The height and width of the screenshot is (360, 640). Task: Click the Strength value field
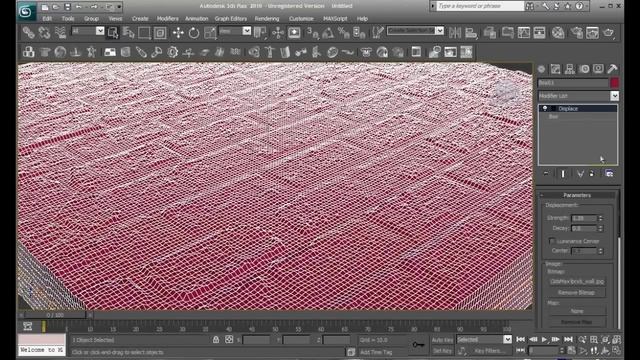(584, 218)
